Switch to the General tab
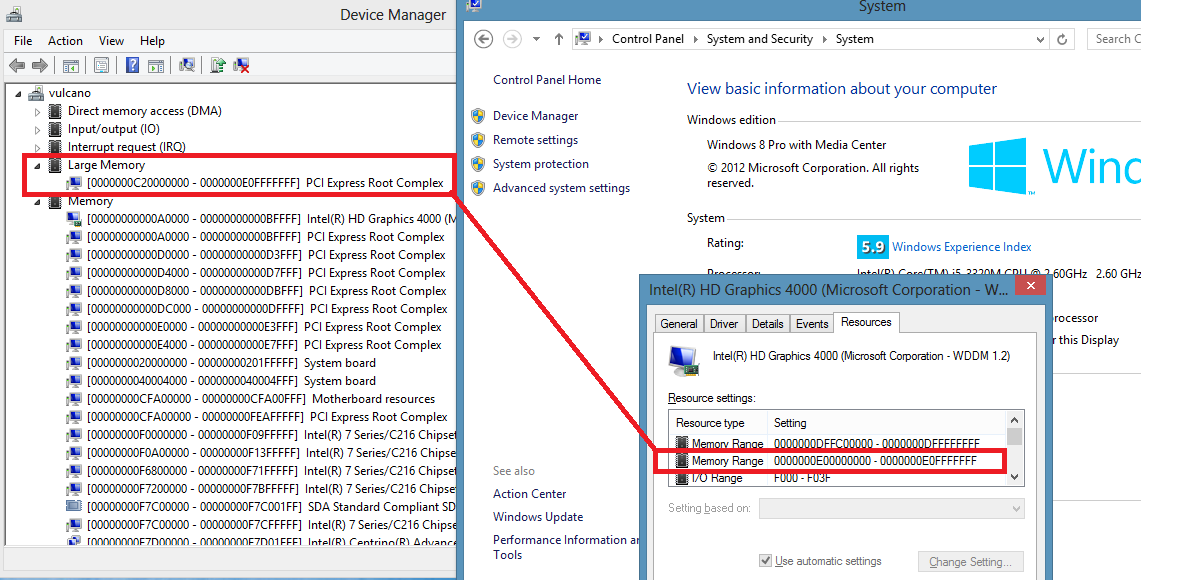The image size is (1184, 580). click(x=679, y=323)
